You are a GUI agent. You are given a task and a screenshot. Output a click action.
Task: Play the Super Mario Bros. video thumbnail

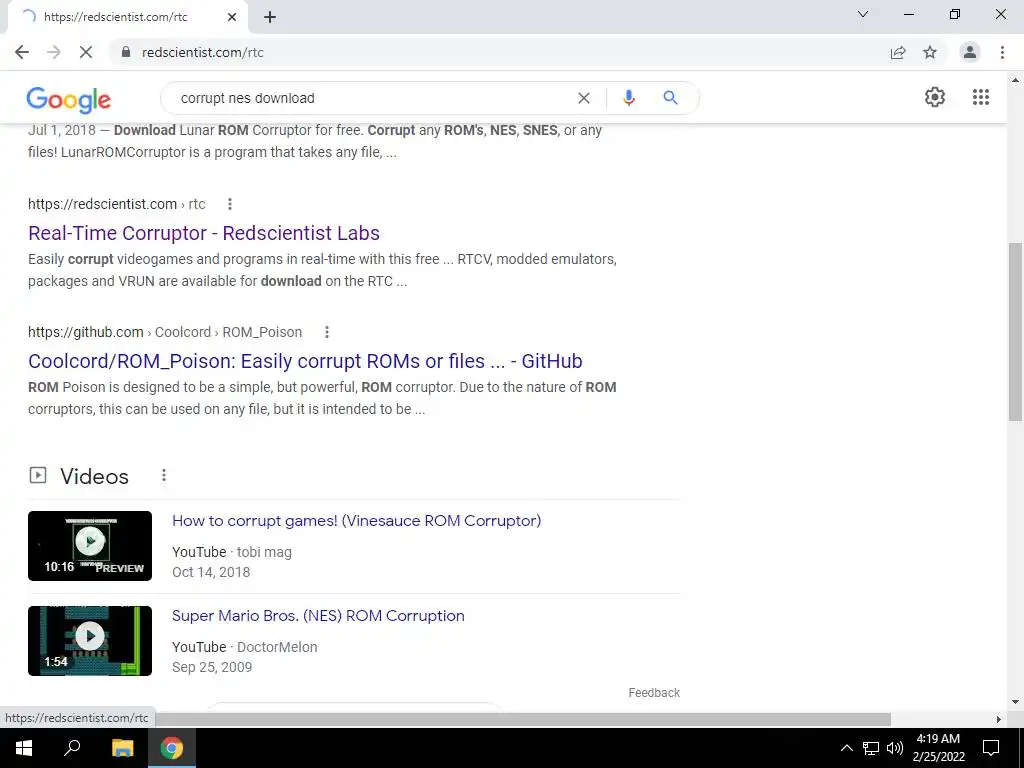point(90,641)
